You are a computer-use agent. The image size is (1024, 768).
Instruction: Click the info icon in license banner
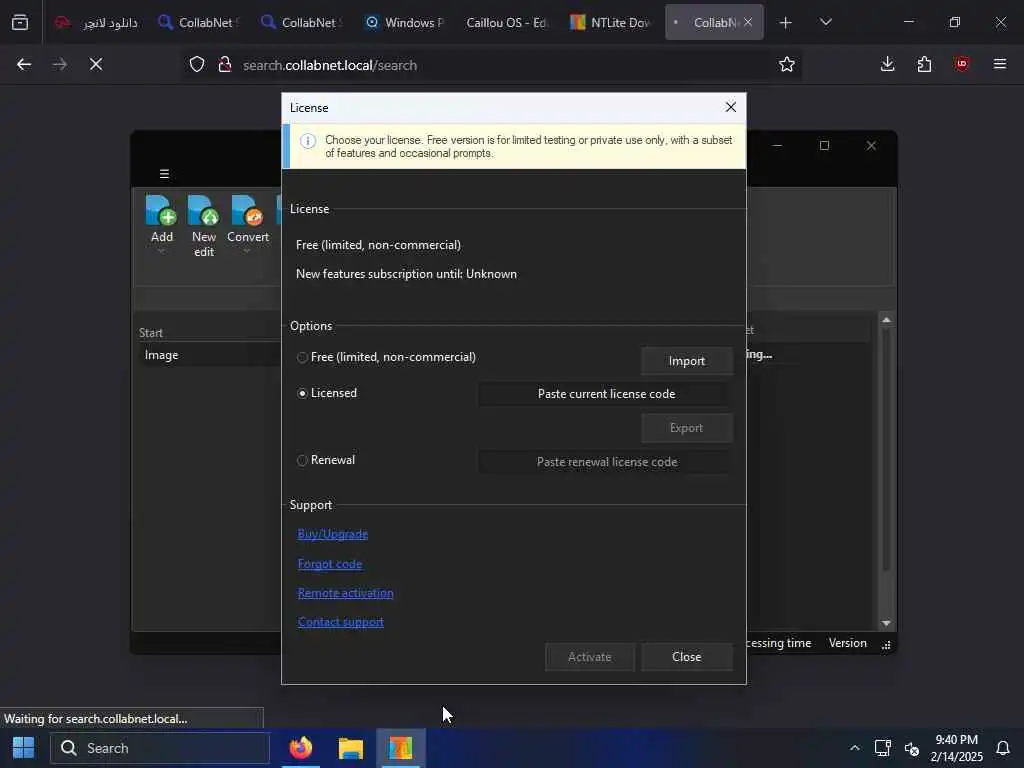pos(308,141)
